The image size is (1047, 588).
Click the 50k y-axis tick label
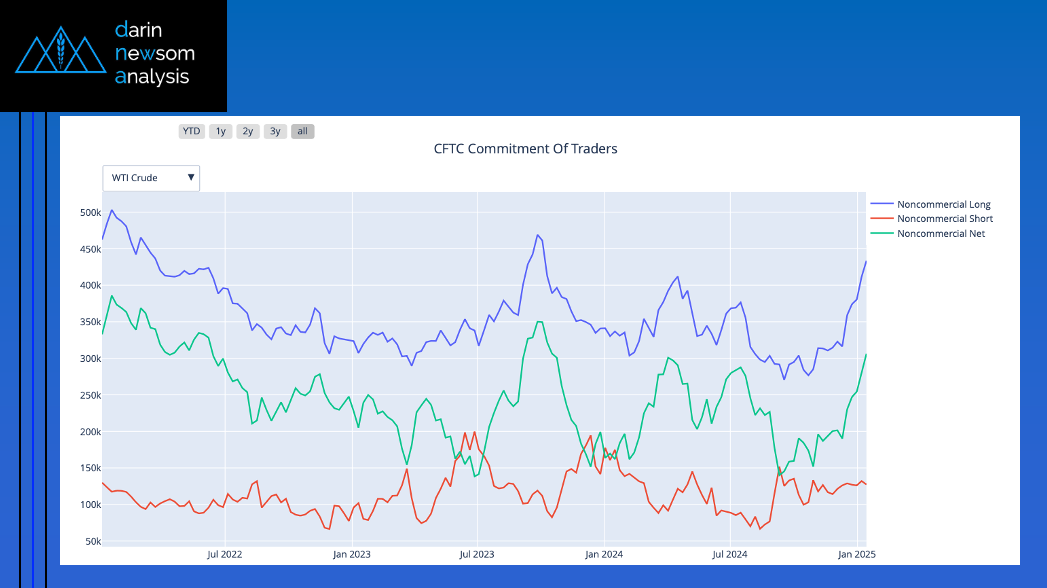tap(92, 541)
